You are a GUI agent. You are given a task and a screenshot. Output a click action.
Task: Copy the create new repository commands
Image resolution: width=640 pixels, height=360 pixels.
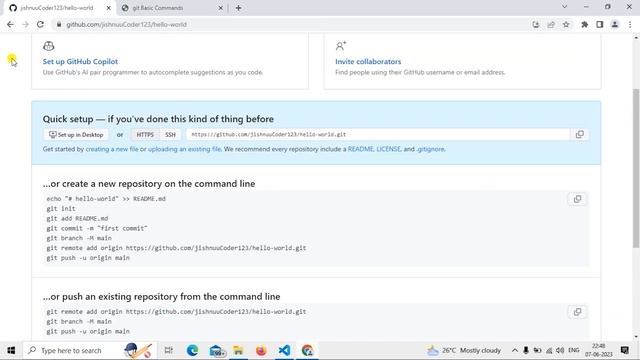pos(577,199)
